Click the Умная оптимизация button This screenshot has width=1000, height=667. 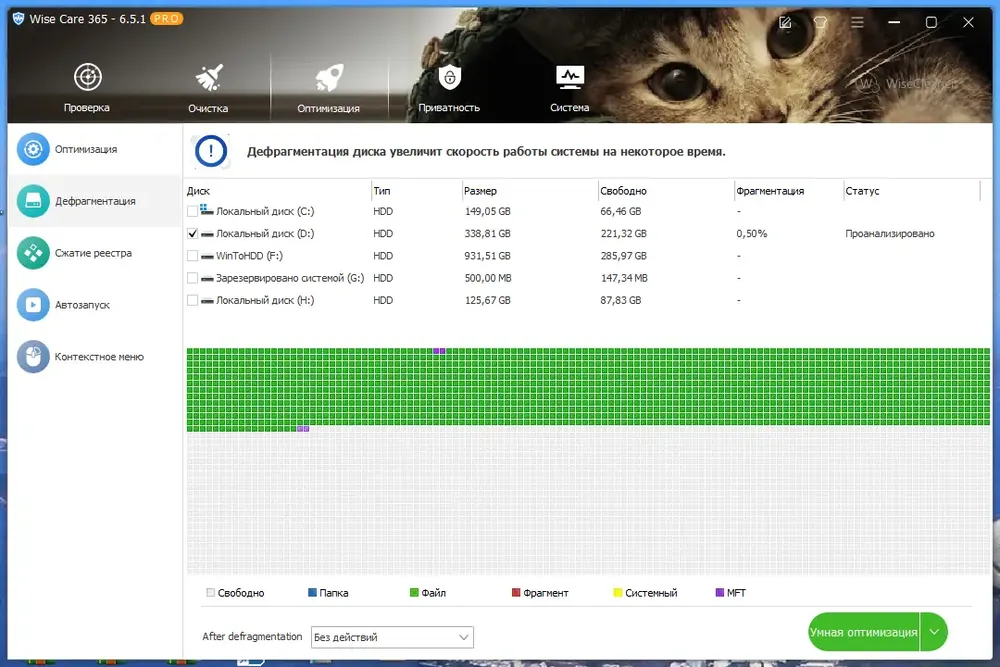864,632
